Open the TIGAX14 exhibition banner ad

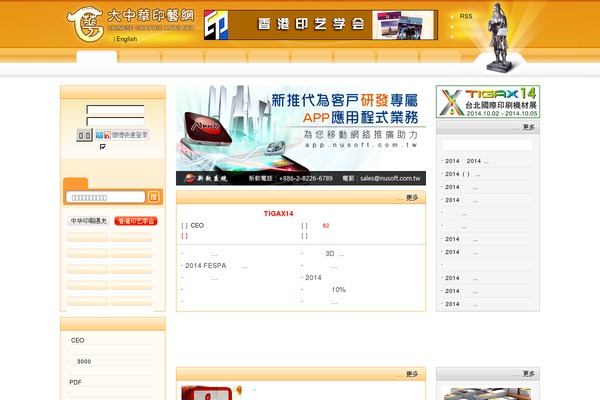coord(488,101)
